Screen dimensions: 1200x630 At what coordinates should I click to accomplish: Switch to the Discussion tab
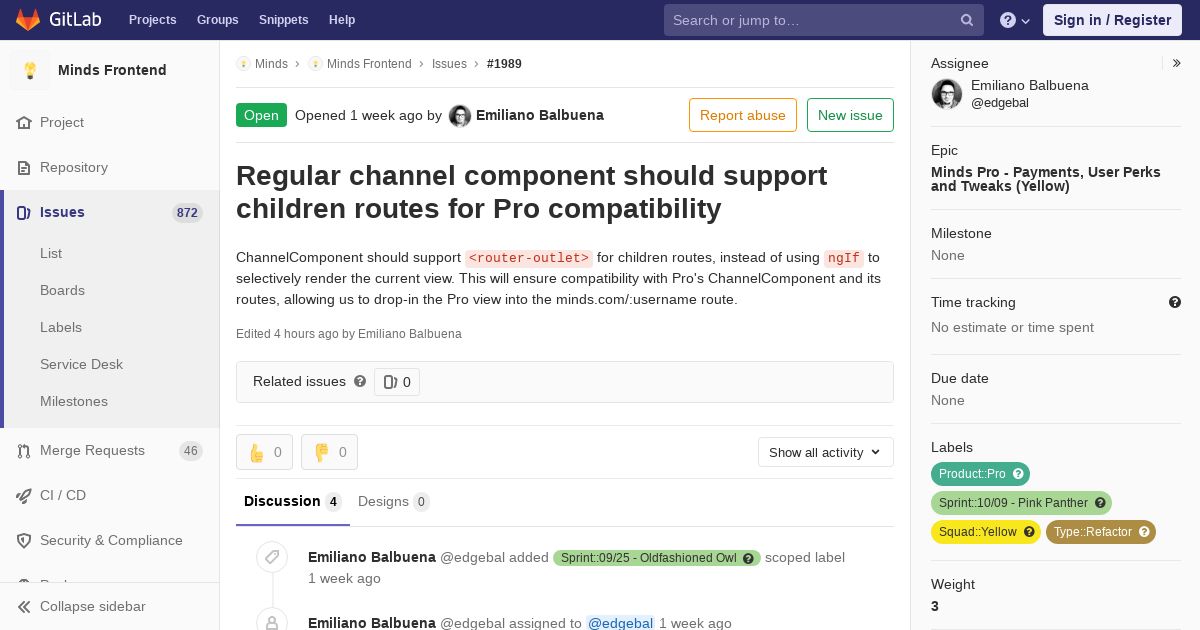[293, 501]
